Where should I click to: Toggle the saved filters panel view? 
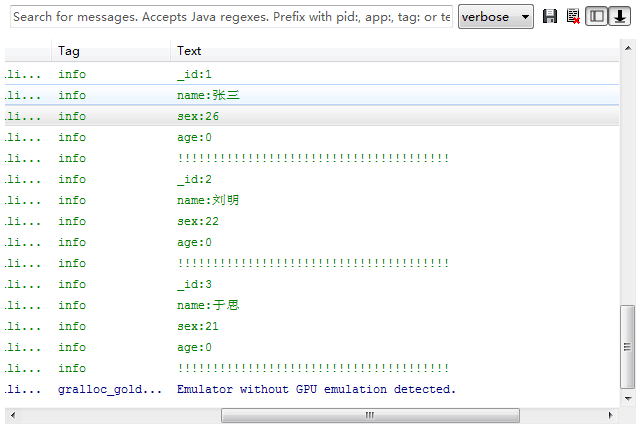596,17
